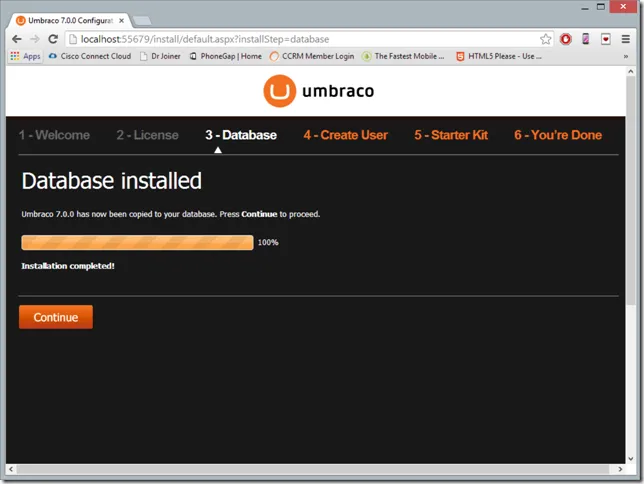Viewport: 644px width, 484px height.
Task: Click the browser Forward arrow
Action: pos(35,39)
